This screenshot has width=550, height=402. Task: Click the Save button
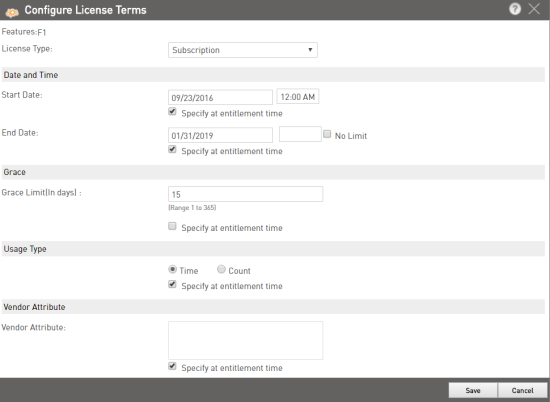473,390
